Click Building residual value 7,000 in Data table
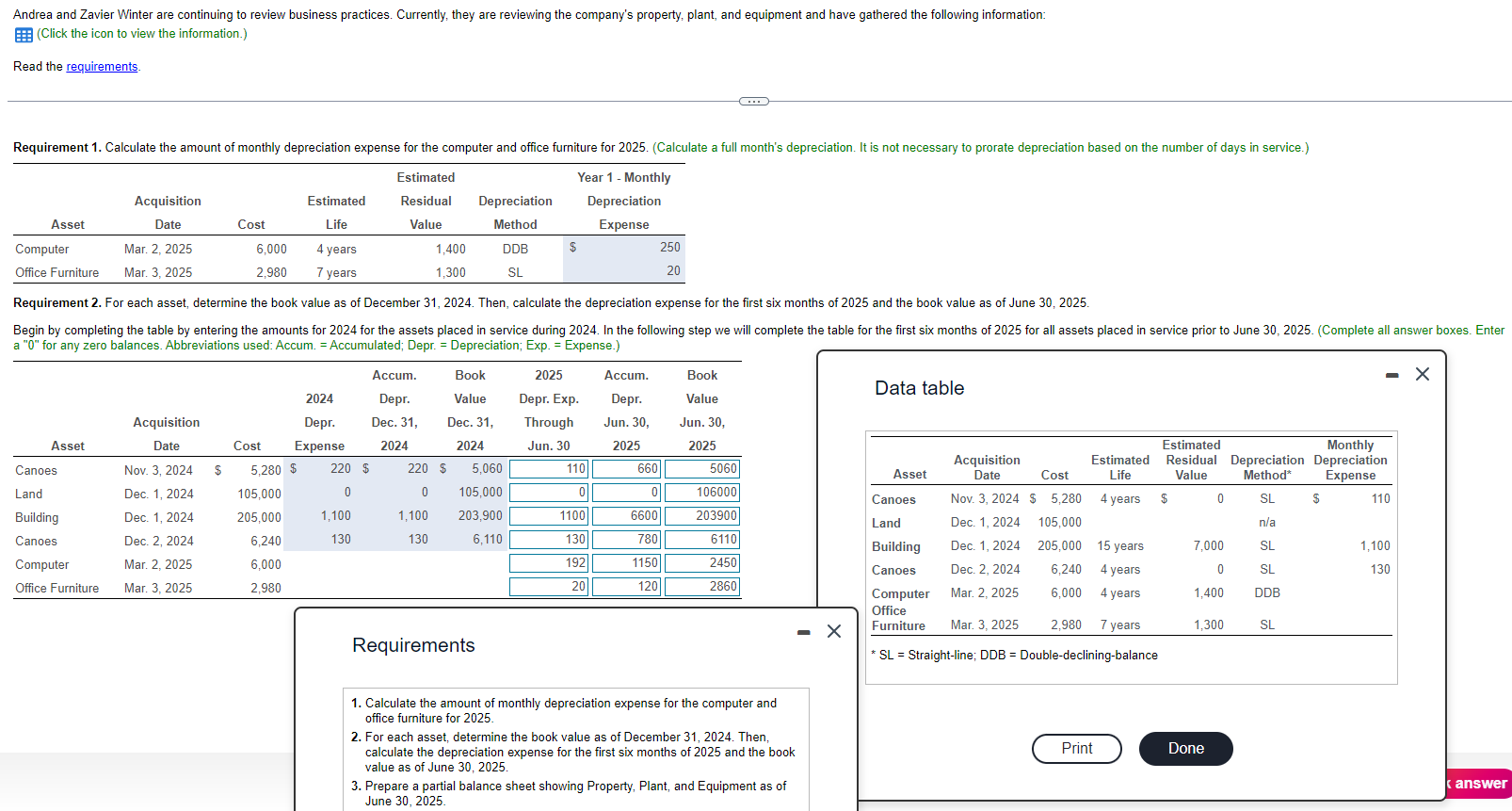Viewport: 1512px width, 811px height. click(1209, 546)
